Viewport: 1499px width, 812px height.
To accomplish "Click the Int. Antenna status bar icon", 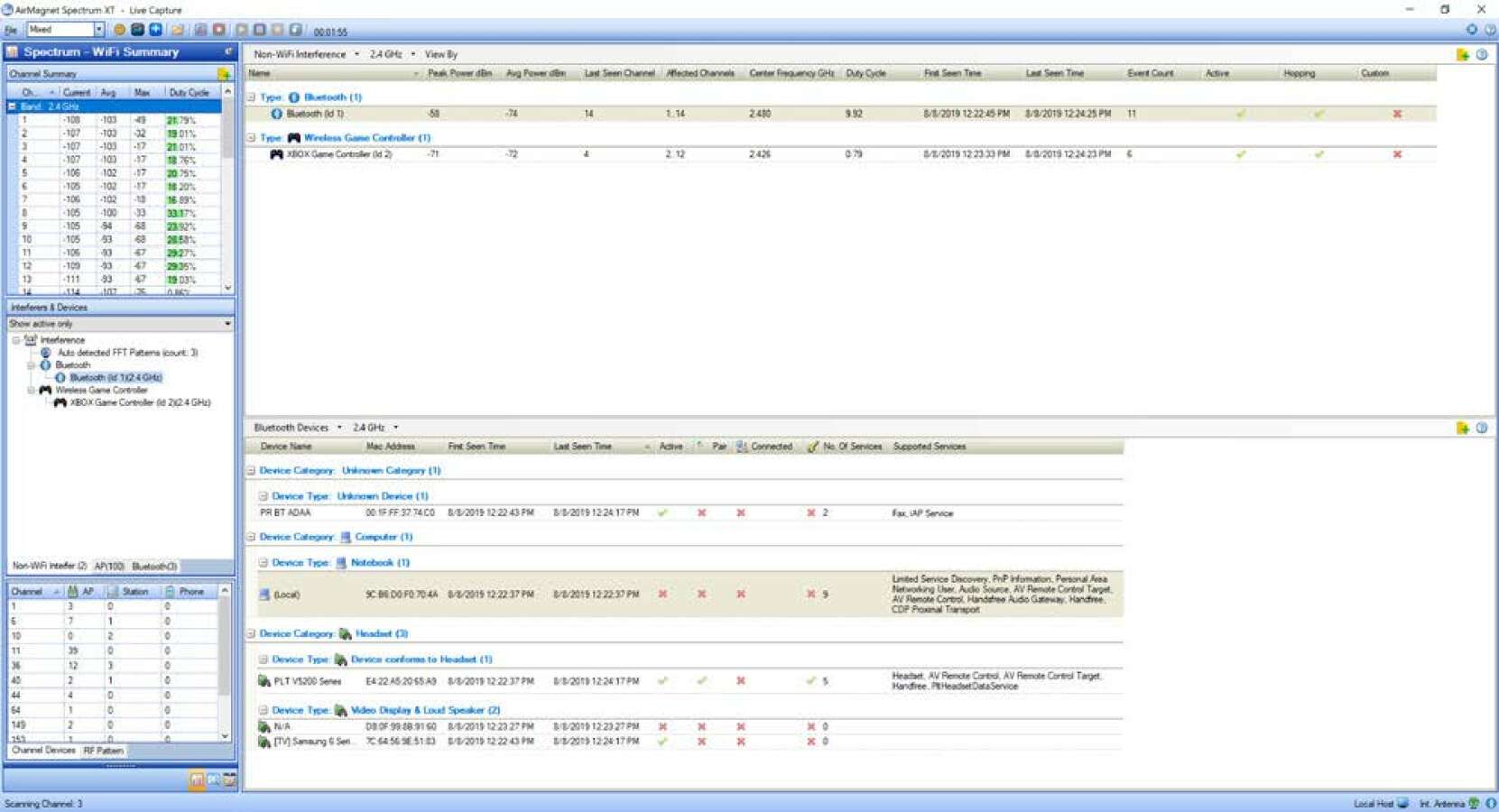I will coord(1474,803).
